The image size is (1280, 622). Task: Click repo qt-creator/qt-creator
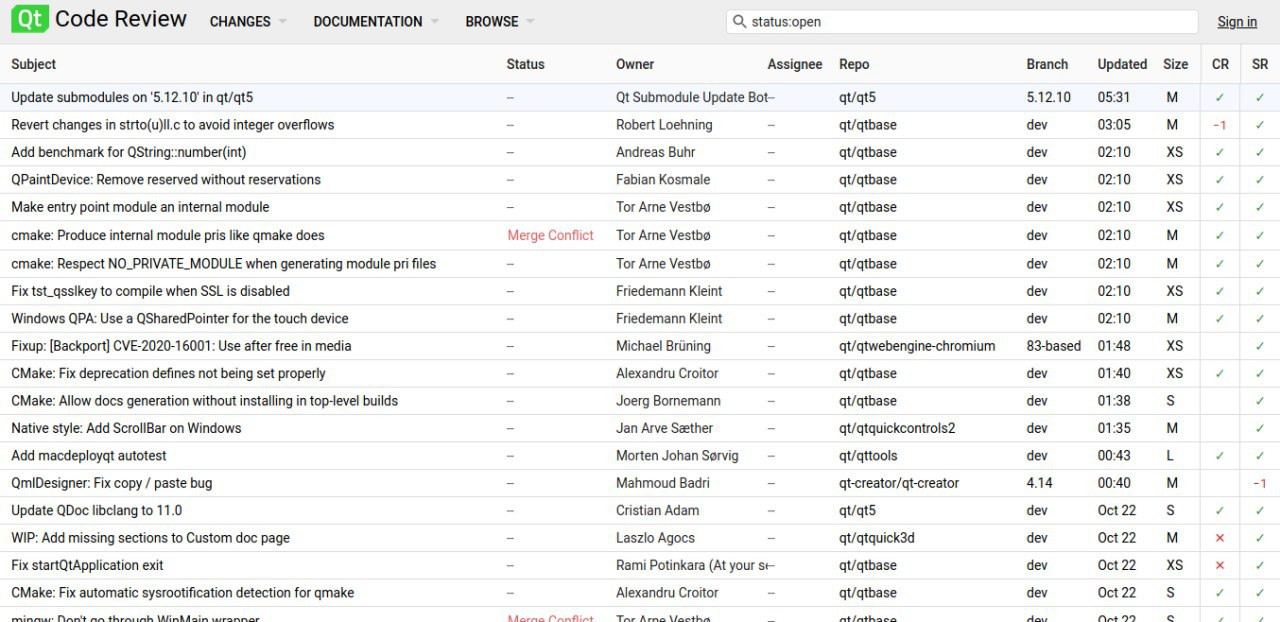point(899,483)
